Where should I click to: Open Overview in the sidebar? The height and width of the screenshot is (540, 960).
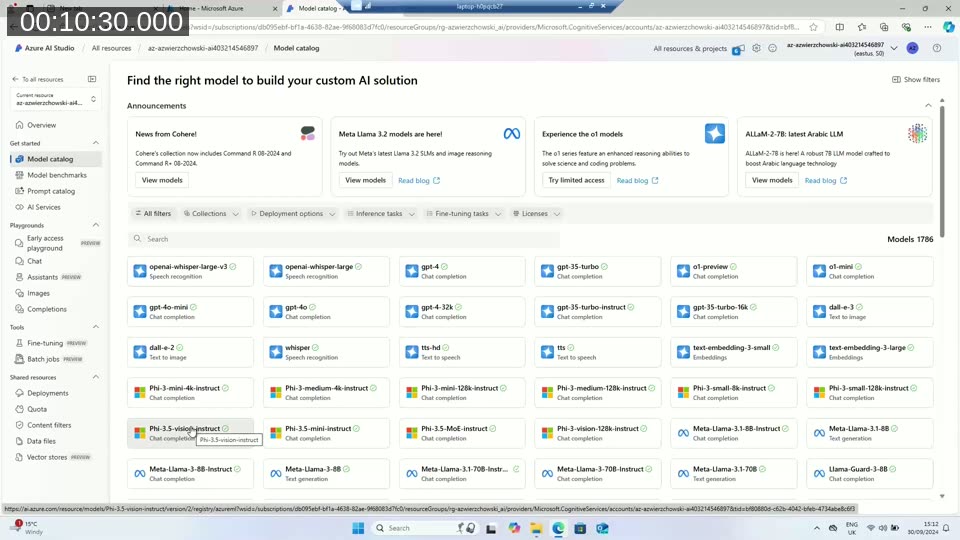[41, 125]
